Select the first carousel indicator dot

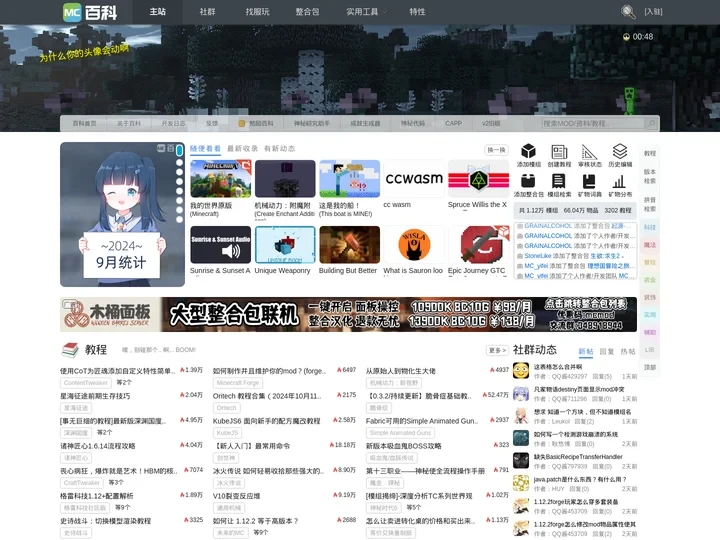pyautogui.click(x=180, y=151)
